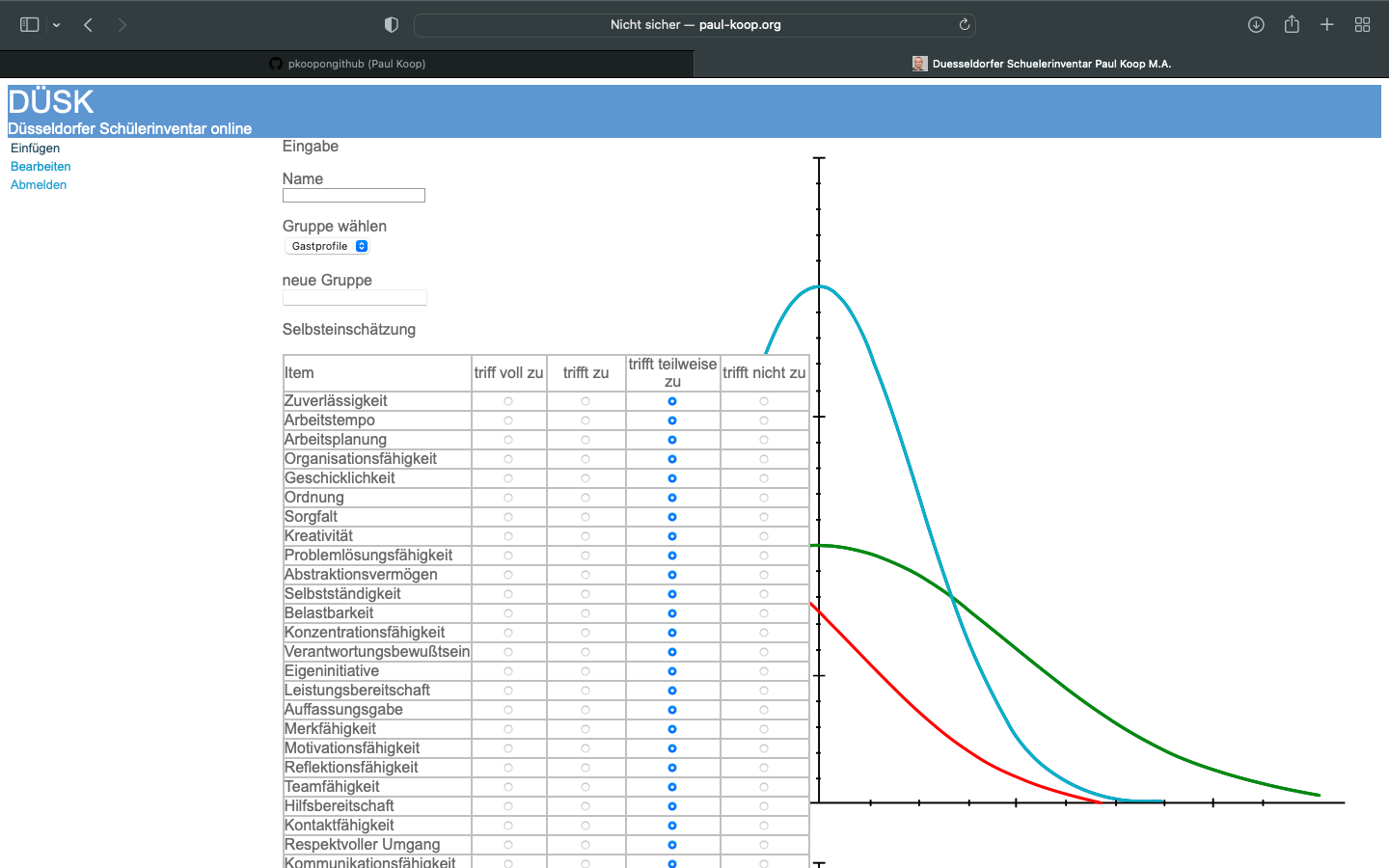Open the Gastprofile group dropdown
The height and width of the screenshot is (868, 1389).
point(328,246)
